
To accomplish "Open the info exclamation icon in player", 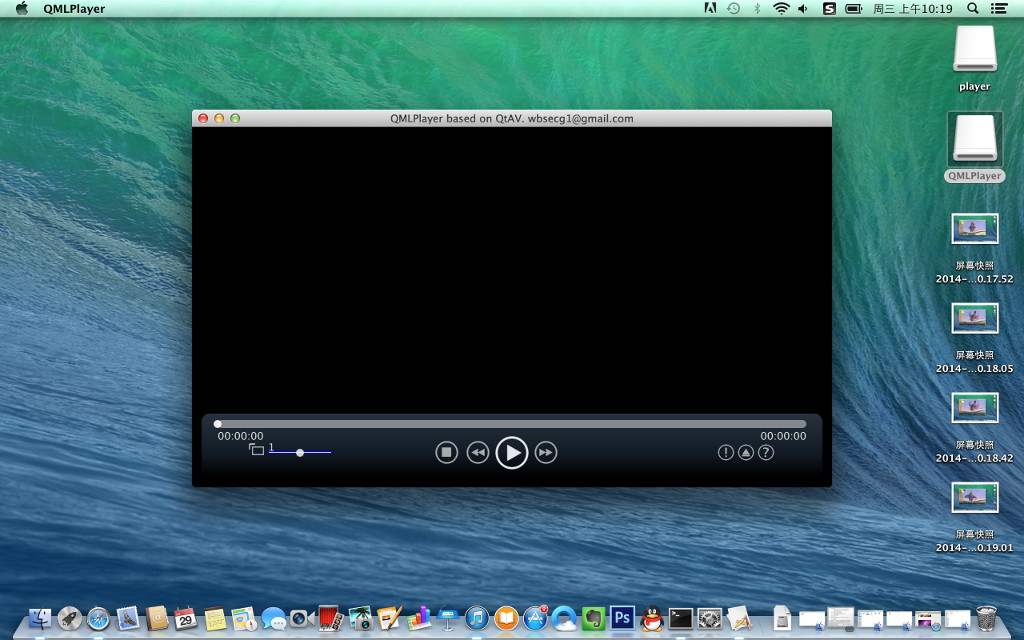I will [x=726, y=452].
